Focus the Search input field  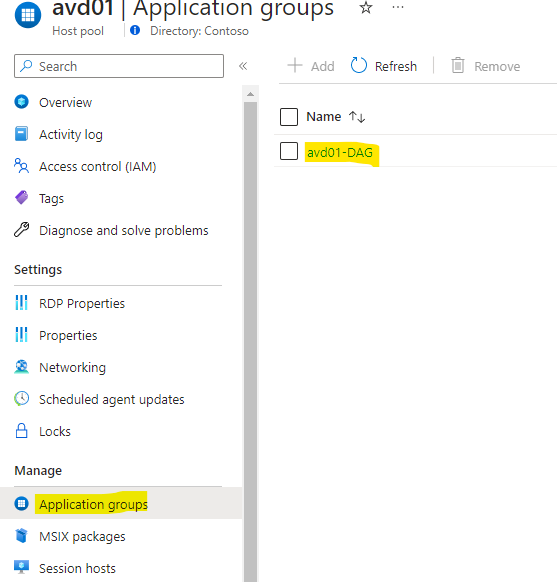click(119, 66)
